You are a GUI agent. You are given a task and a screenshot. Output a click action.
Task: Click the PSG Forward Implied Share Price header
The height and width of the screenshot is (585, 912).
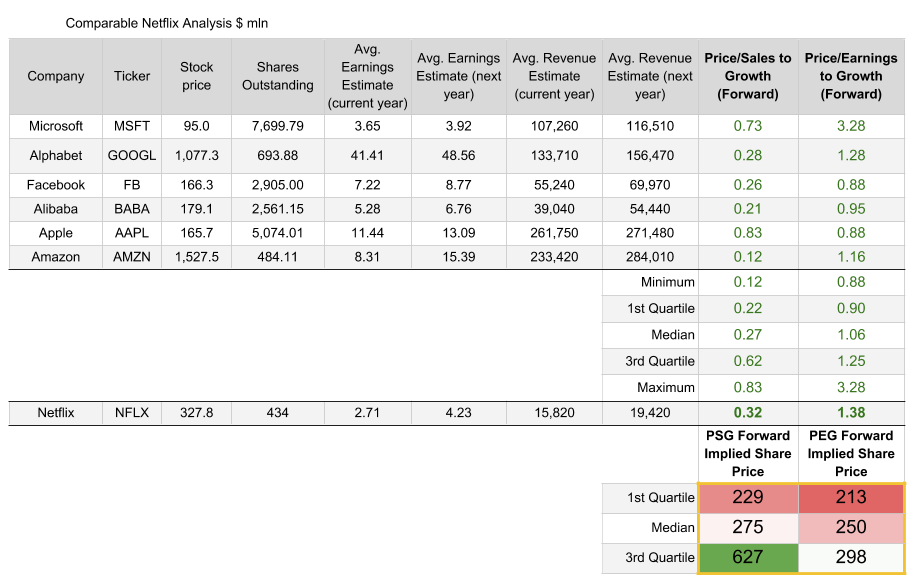click(x=748, y=453)
